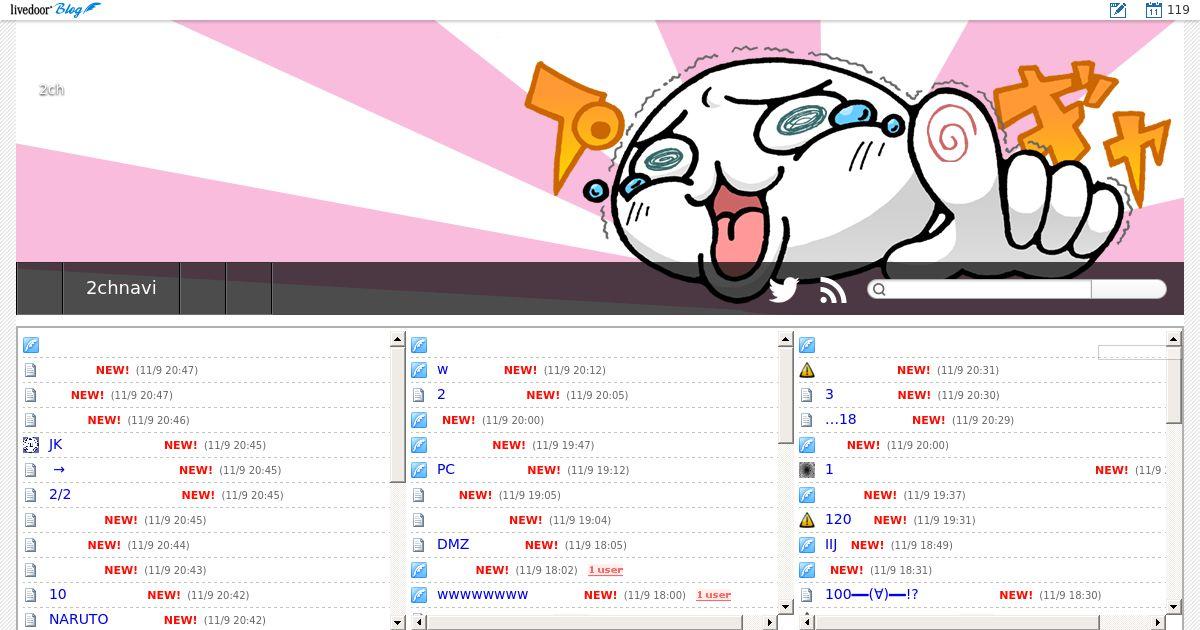Open the write-post pencil icon

point(1118,10)
